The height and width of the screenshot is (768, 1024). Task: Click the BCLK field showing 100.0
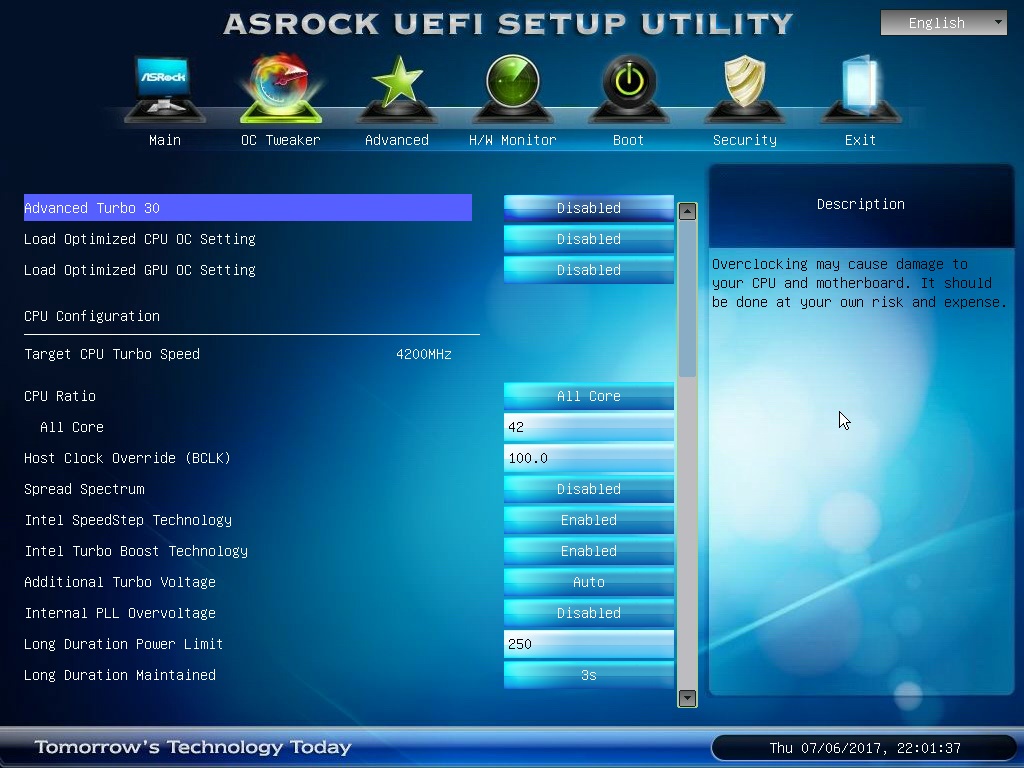click(x=588, y=458)
